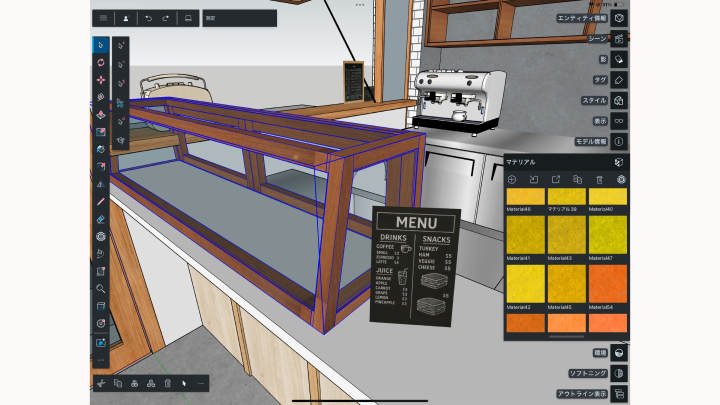The height and width of the screenshot is (405, 720).
Task: Activate the Offset tool
Action: (101, 167)
